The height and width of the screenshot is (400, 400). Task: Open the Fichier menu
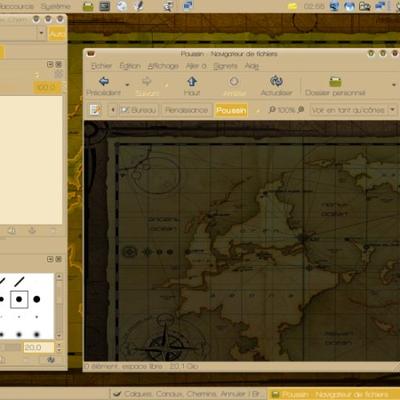101,66
